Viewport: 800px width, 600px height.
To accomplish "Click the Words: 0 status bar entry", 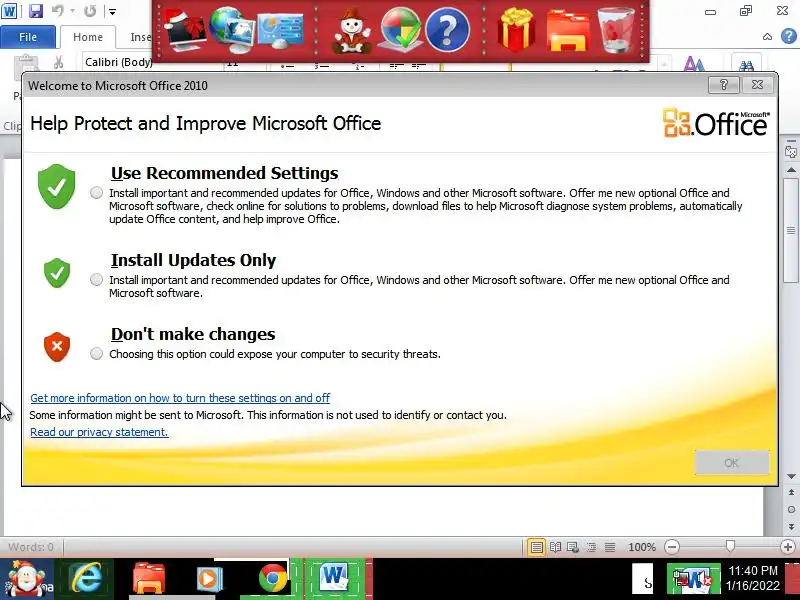I will tap(31, 547).
